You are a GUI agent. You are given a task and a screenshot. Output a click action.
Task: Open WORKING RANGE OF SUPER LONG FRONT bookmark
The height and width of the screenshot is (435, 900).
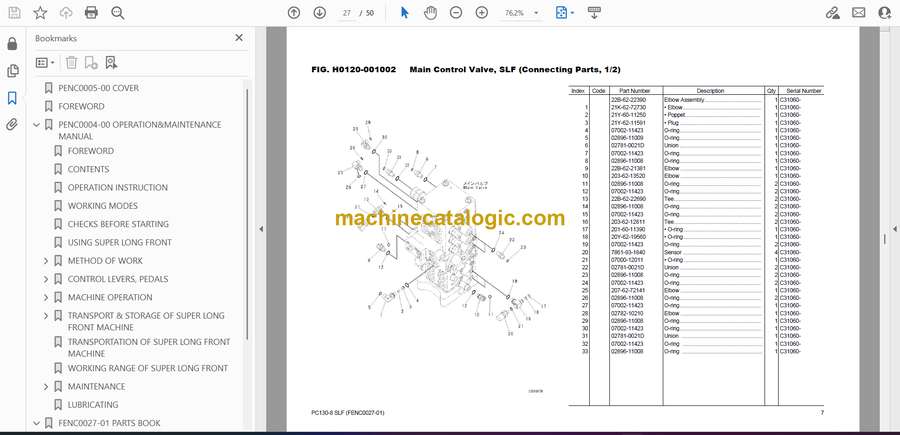point(148,368)
